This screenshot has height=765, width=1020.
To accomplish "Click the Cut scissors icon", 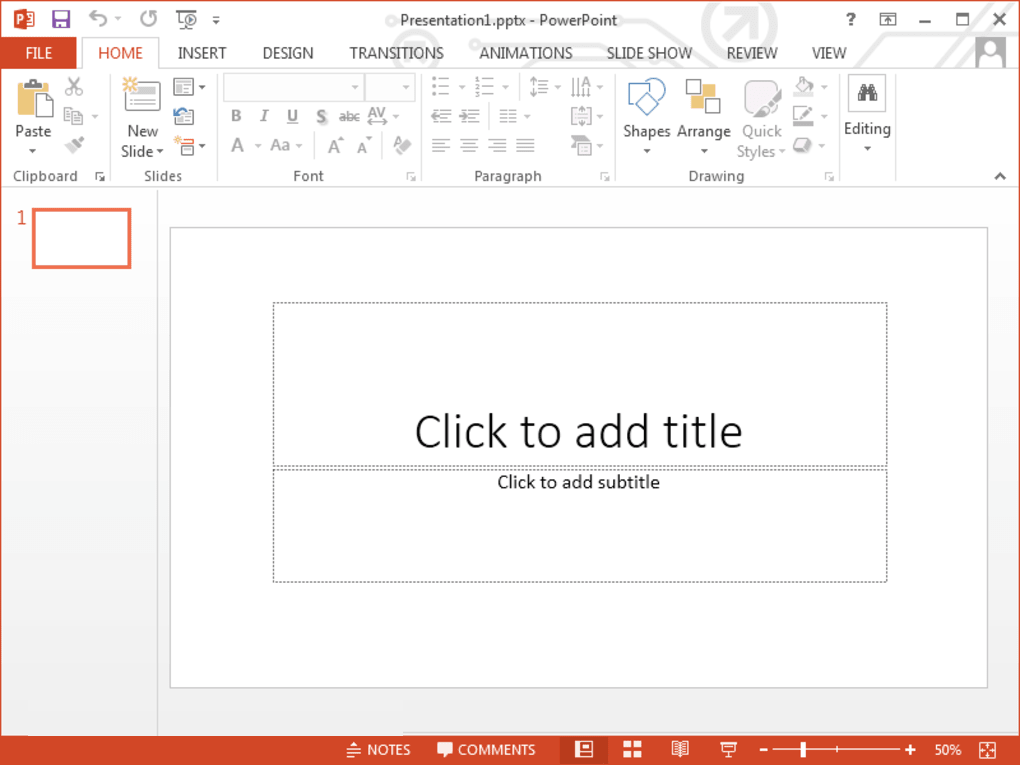I will (x=74, y=87).
